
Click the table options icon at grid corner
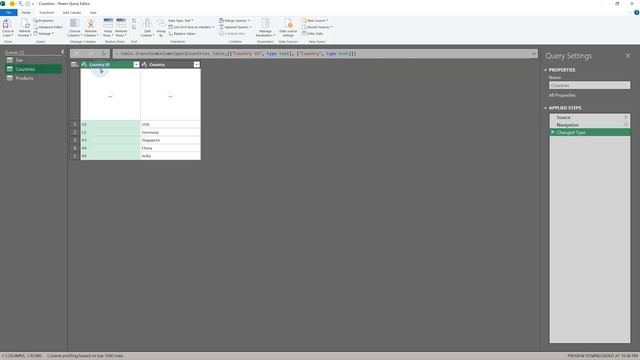click(75, 64)
